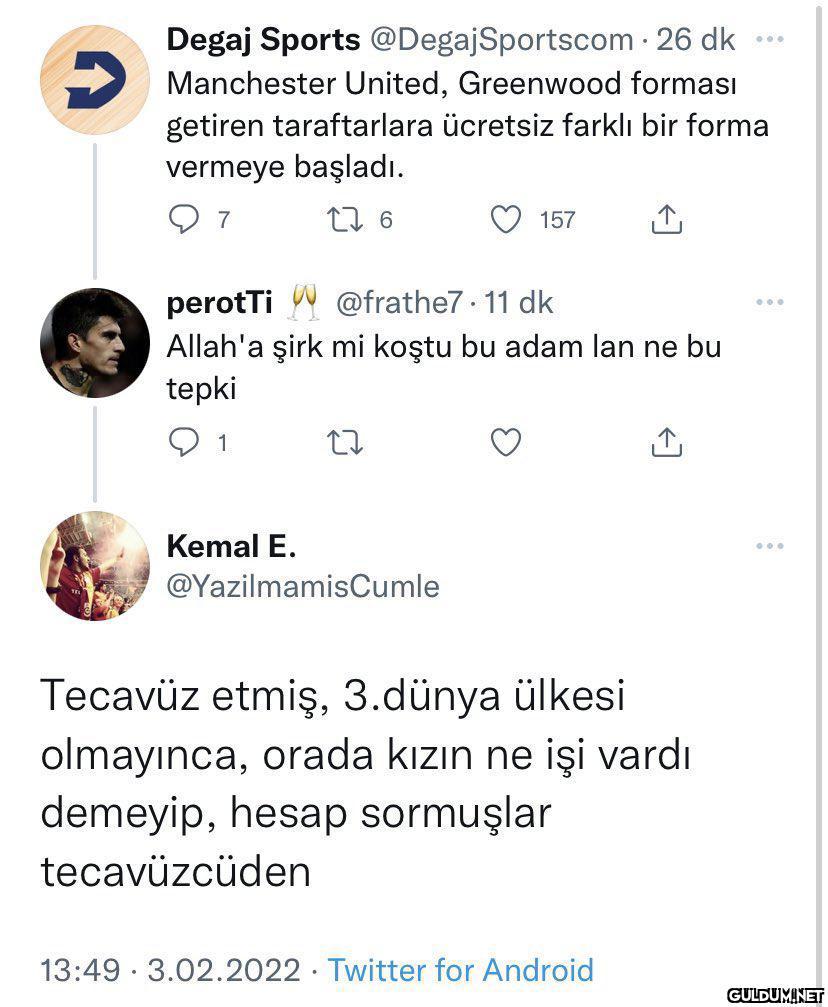The image size is (828, 1007).
Task: Reply to the Degaj Sports tweet
Action: [184, 219]
